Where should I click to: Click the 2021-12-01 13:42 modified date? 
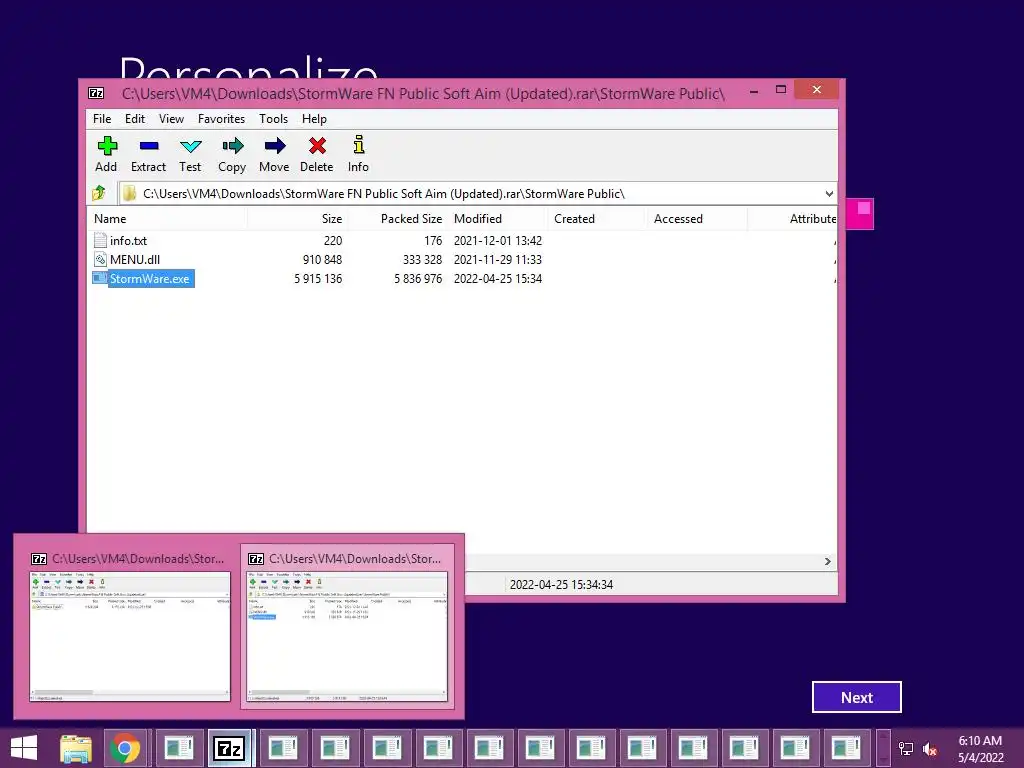[x=498, y=240]
